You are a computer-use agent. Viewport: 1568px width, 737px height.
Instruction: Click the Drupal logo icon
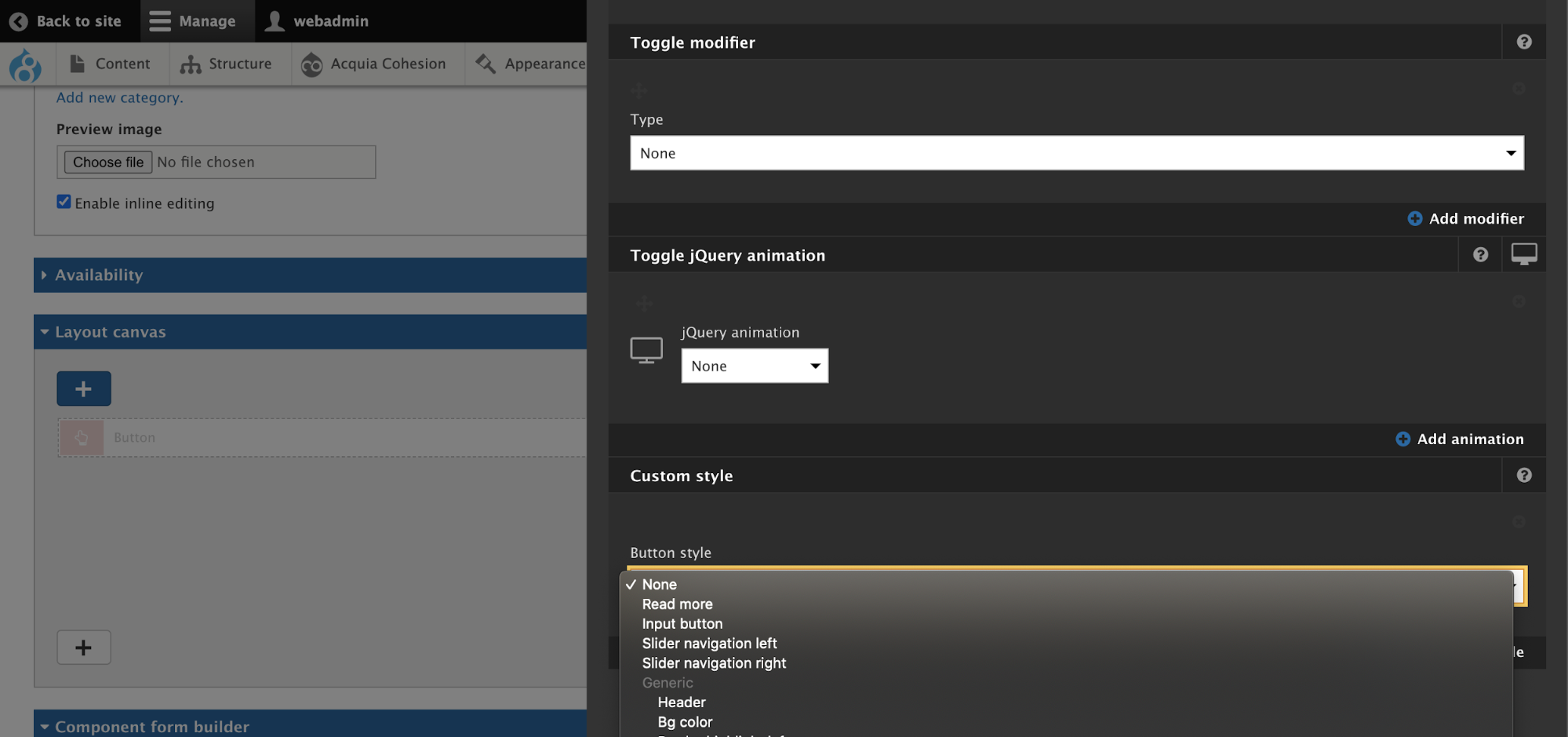(26, 67)
